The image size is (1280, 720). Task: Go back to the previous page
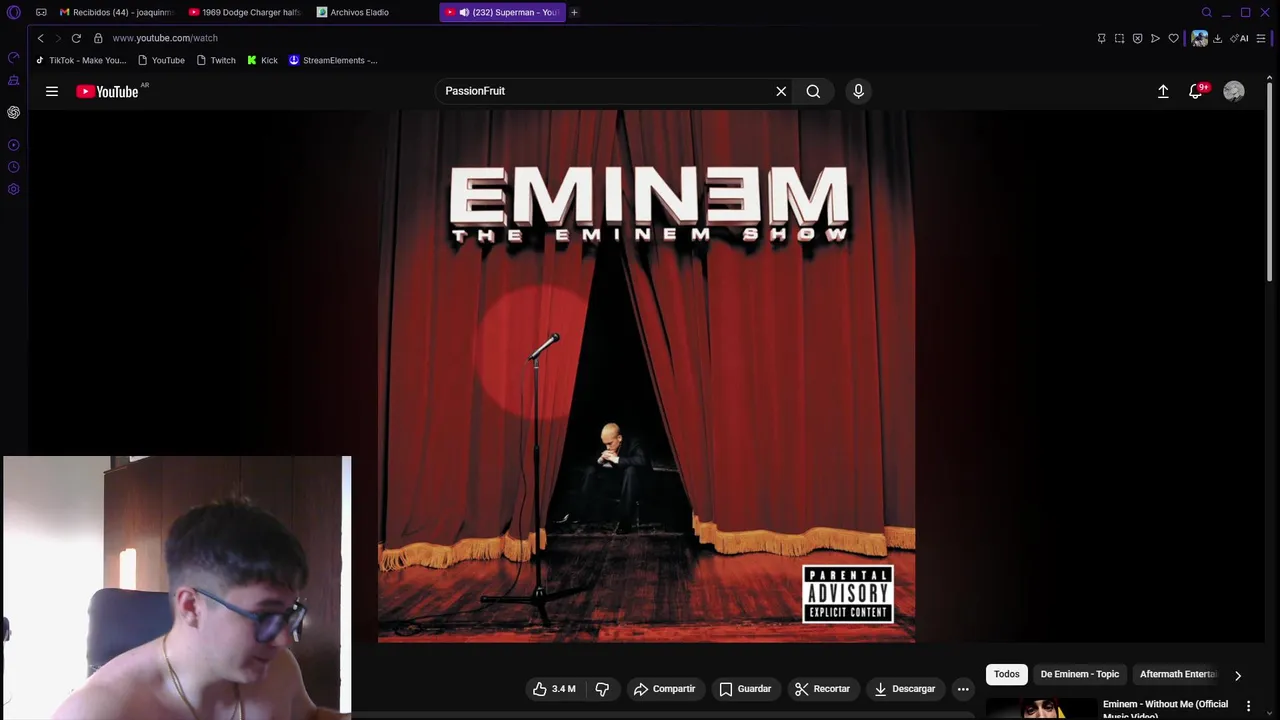pos(40,38)
